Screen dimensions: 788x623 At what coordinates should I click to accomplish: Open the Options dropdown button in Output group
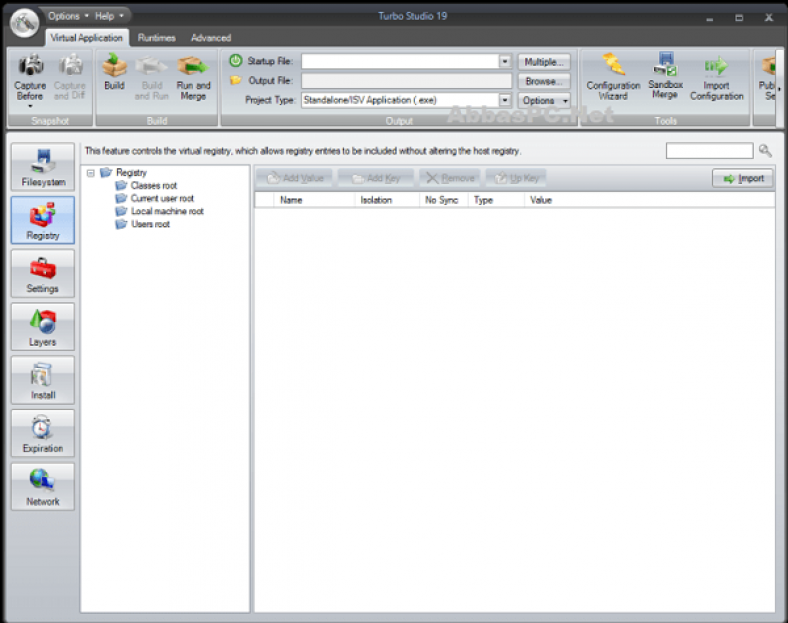pyautogui.click(x=544, y=100)
